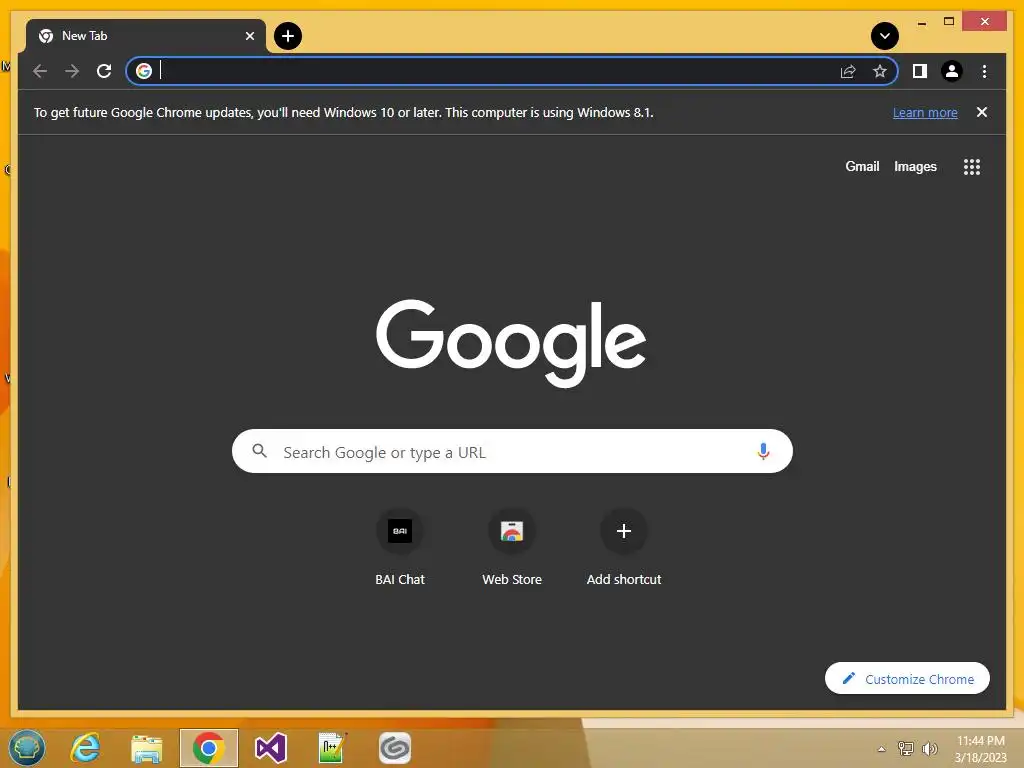The width and height of the screenshot is (1024, 768).
Task: Close the New Tab tab
Action: pyautogui.click(x=249, y=36)
